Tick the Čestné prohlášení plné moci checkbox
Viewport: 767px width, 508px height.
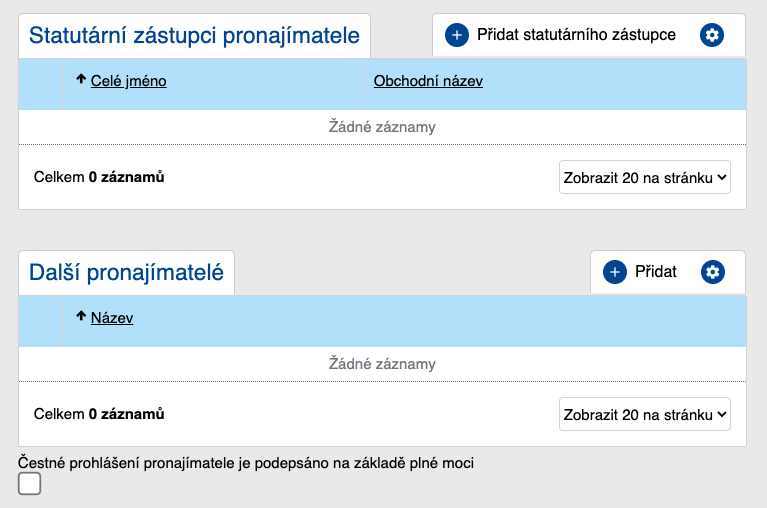[30, 484]
